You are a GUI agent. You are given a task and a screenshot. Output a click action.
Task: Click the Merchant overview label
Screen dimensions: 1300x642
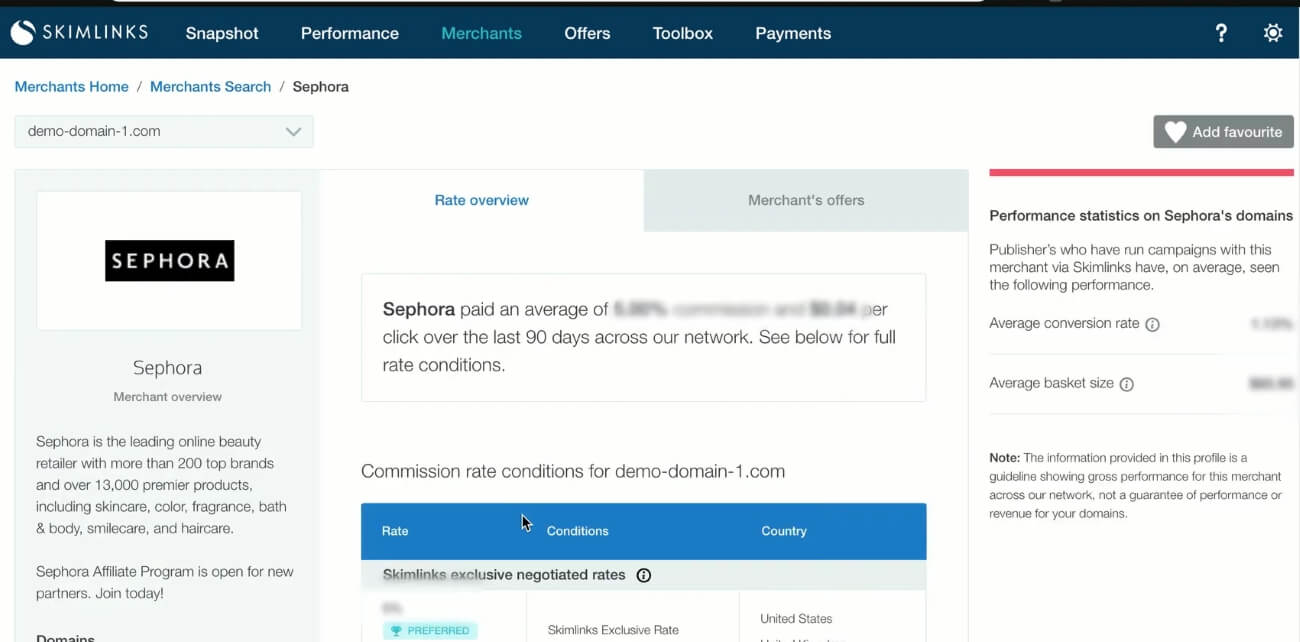click(x=168, y=397)
